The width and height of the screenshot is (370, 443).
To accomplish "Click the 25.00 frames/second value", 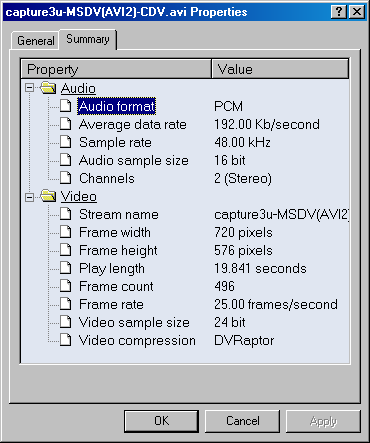I will (276, 304).
